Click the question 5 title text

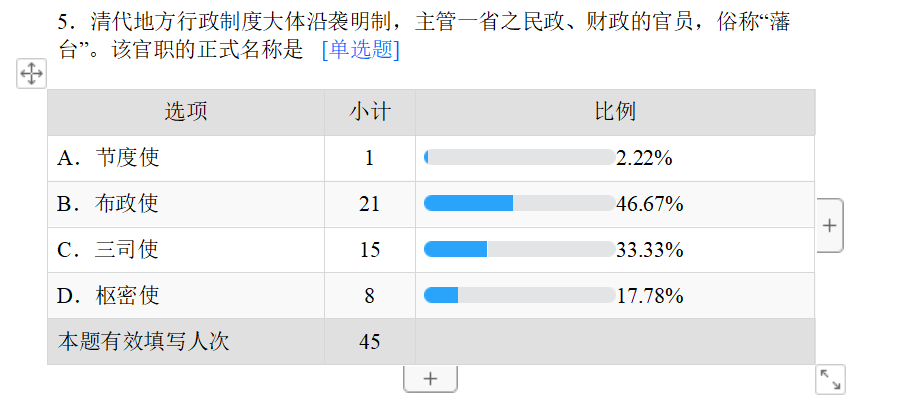click(424, 36)
